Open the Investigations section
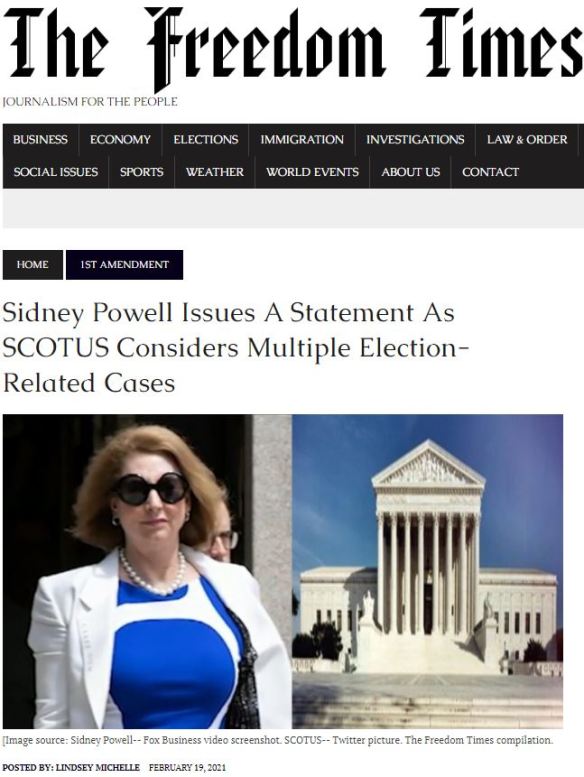Viewport: 584px width, 777px height. tap(415, 140)
